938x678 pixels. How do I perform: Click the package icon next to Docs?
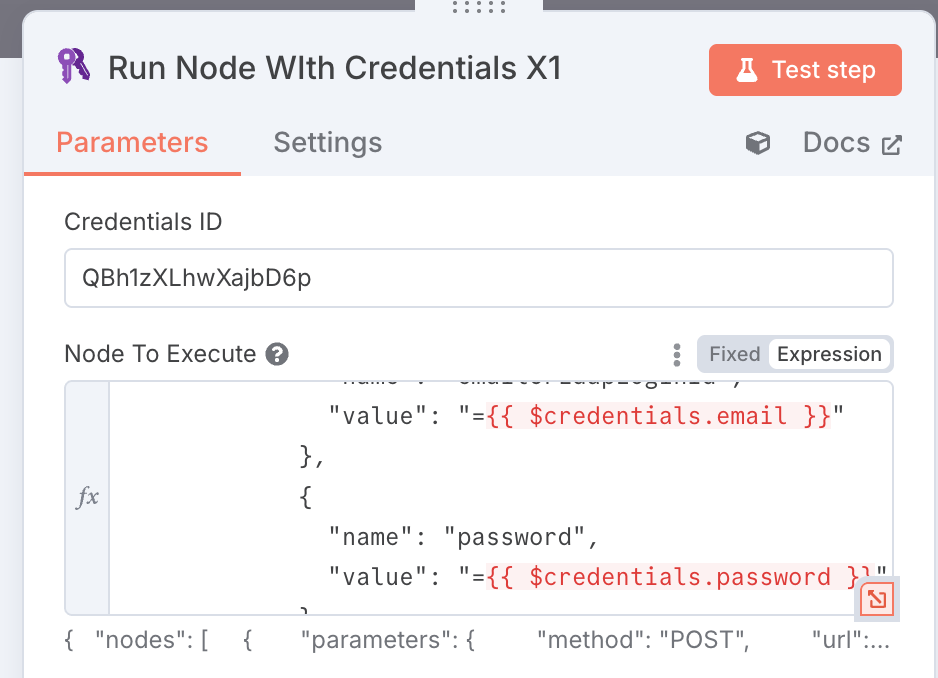point(758,143)
